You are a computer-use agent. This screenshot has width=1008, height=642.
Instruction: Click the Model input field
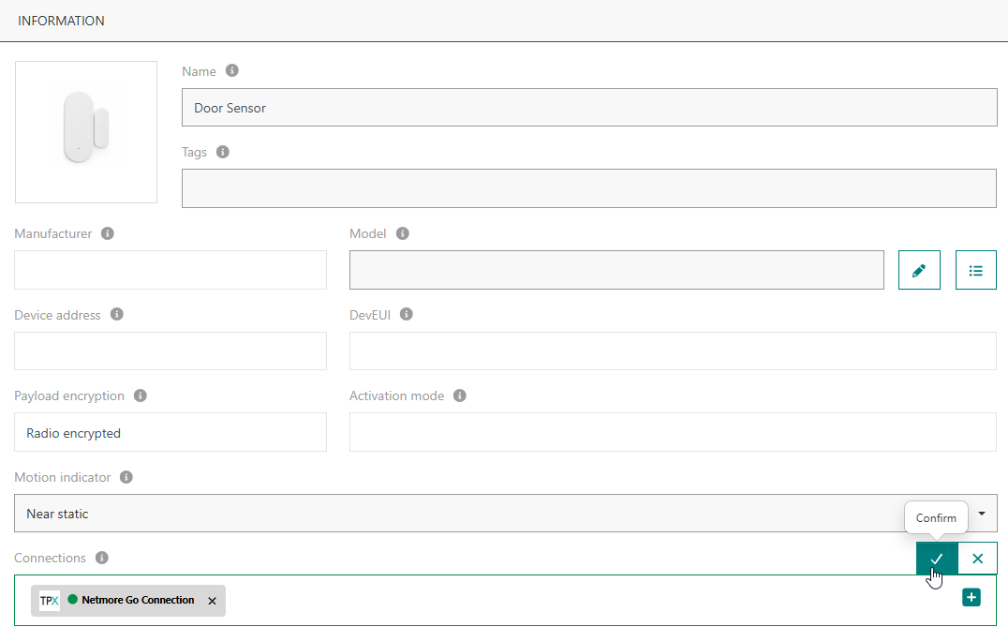[x=616, y=270]
